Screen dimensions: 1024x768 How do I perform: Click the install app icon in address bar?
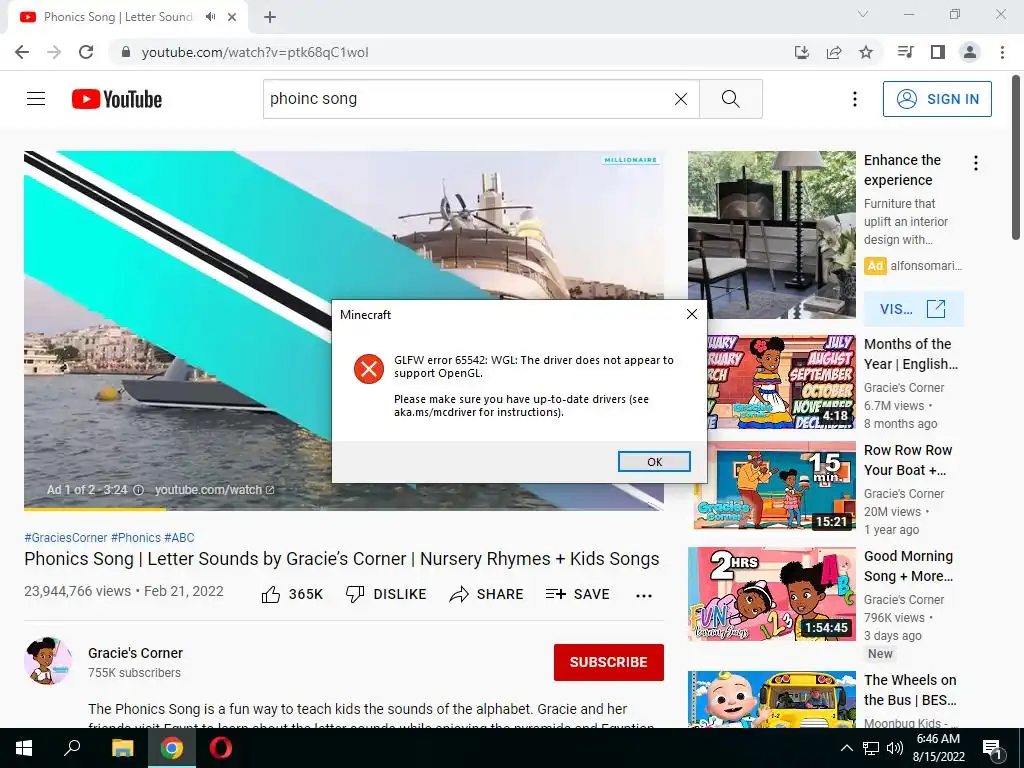tap(801, 52)
